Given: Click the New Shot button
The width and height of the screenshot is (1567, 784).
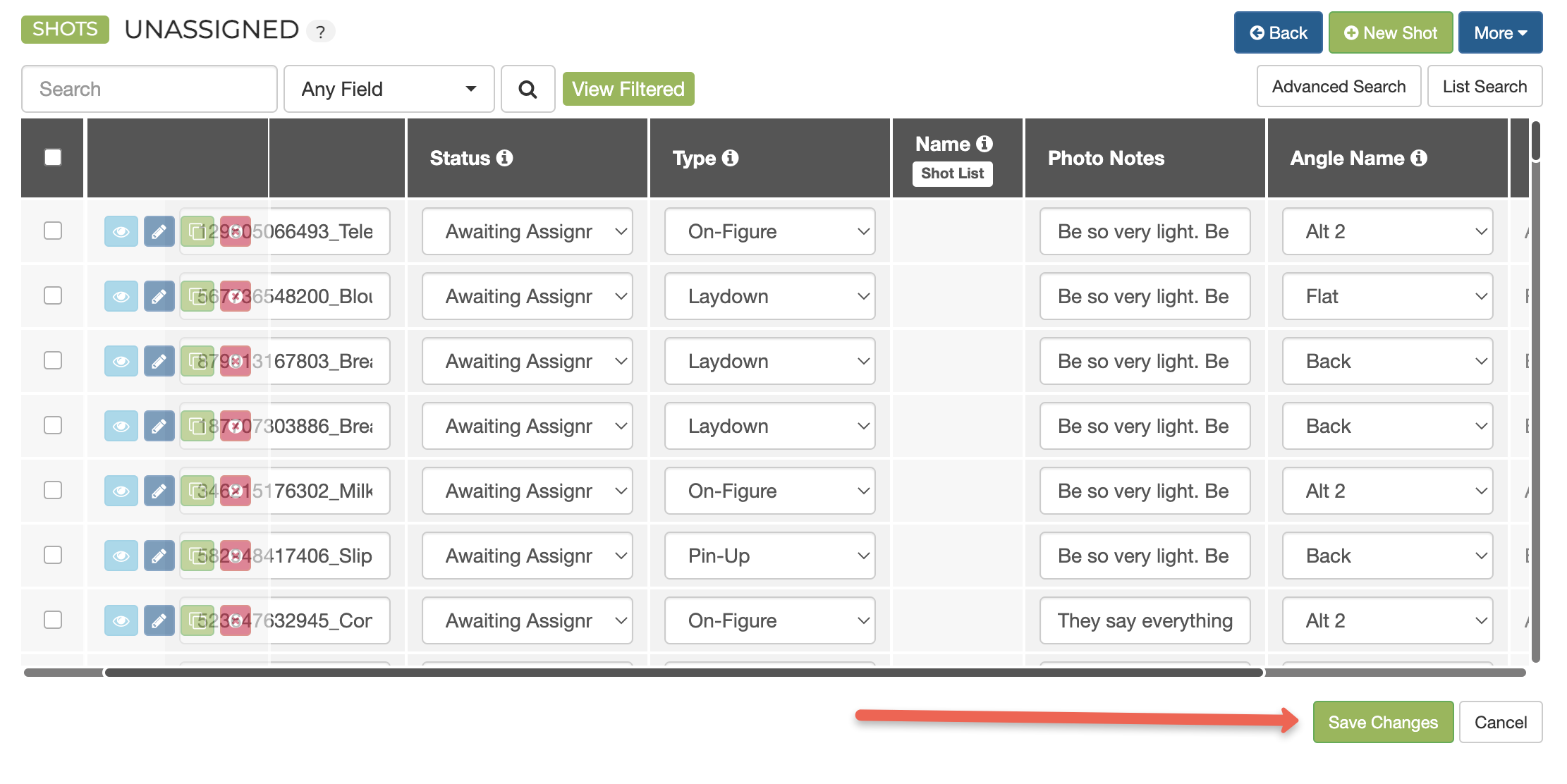Looking at the screenshot, I should [x=1390, y=33].
